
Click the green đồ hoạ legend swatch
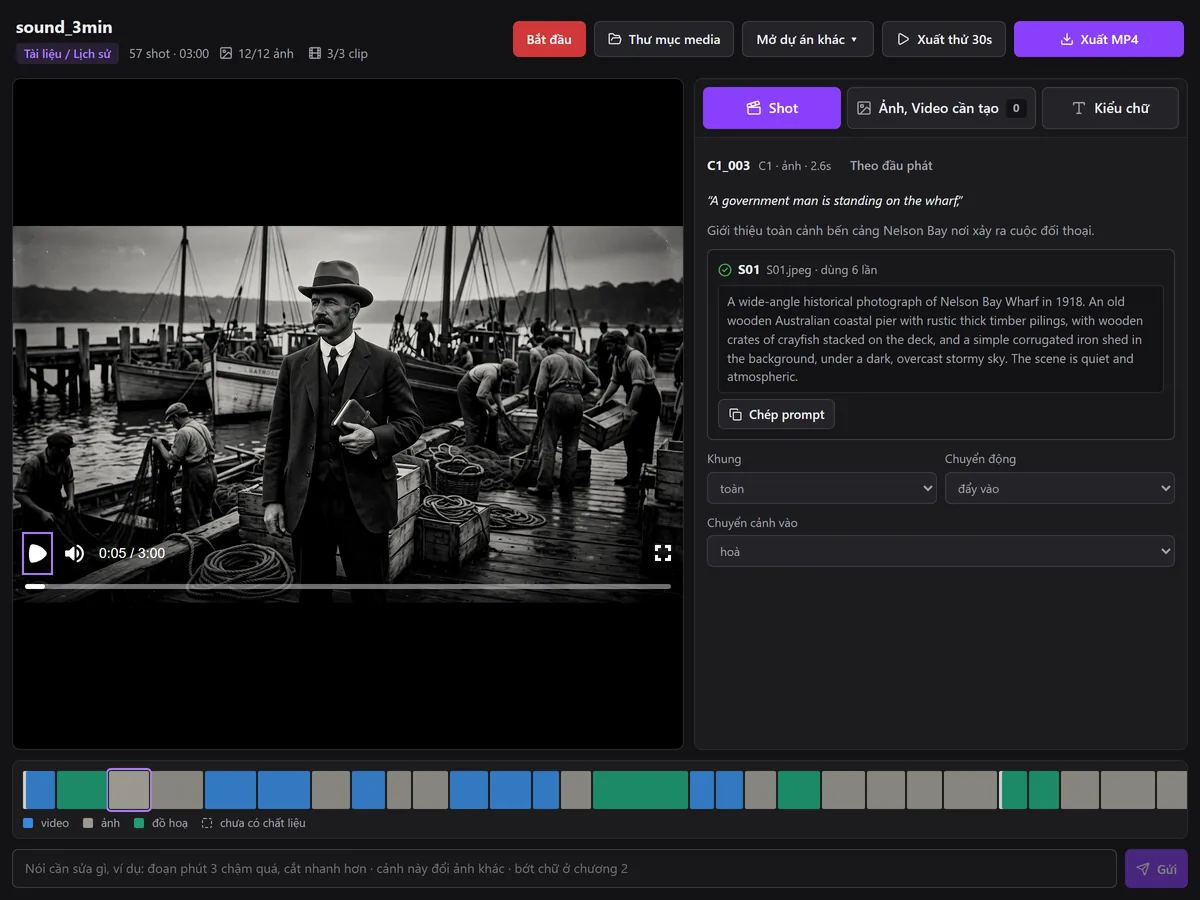(x=139, y=823)
